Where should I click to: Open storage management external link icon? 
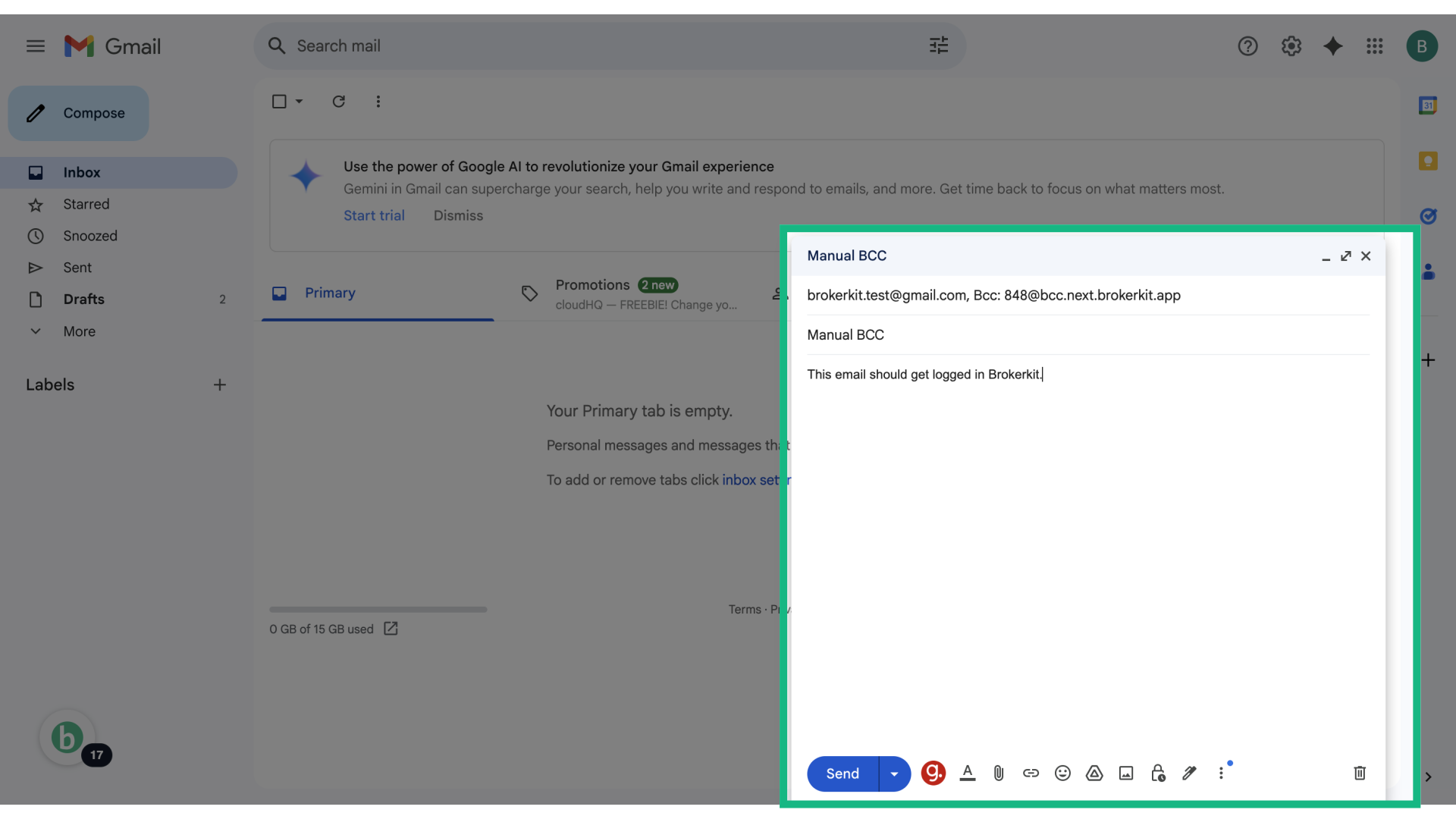[391, 629]
